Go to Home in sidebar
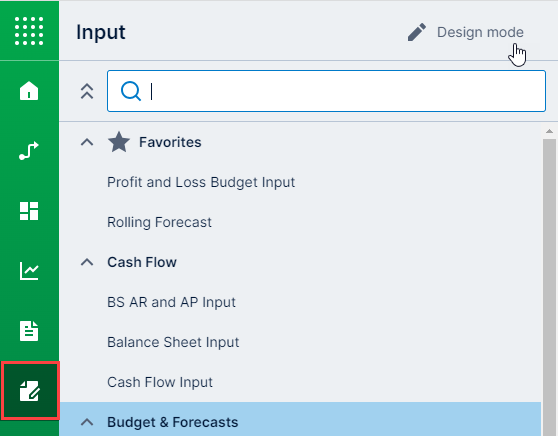The width and height of the screenshot is (558, 436). point(29,90)
